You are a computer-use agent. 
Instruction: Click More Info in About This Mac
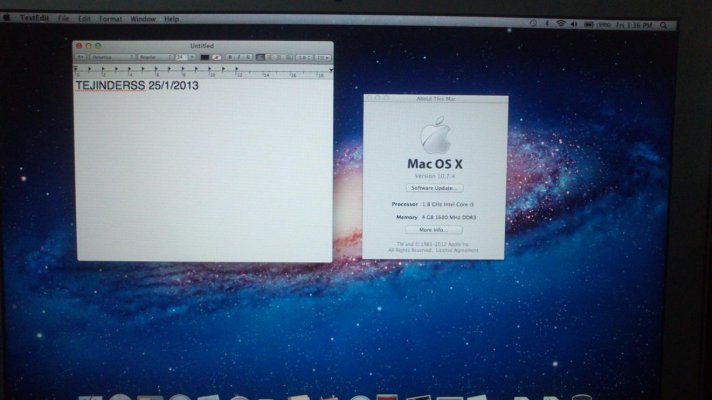tap(434, 230)
